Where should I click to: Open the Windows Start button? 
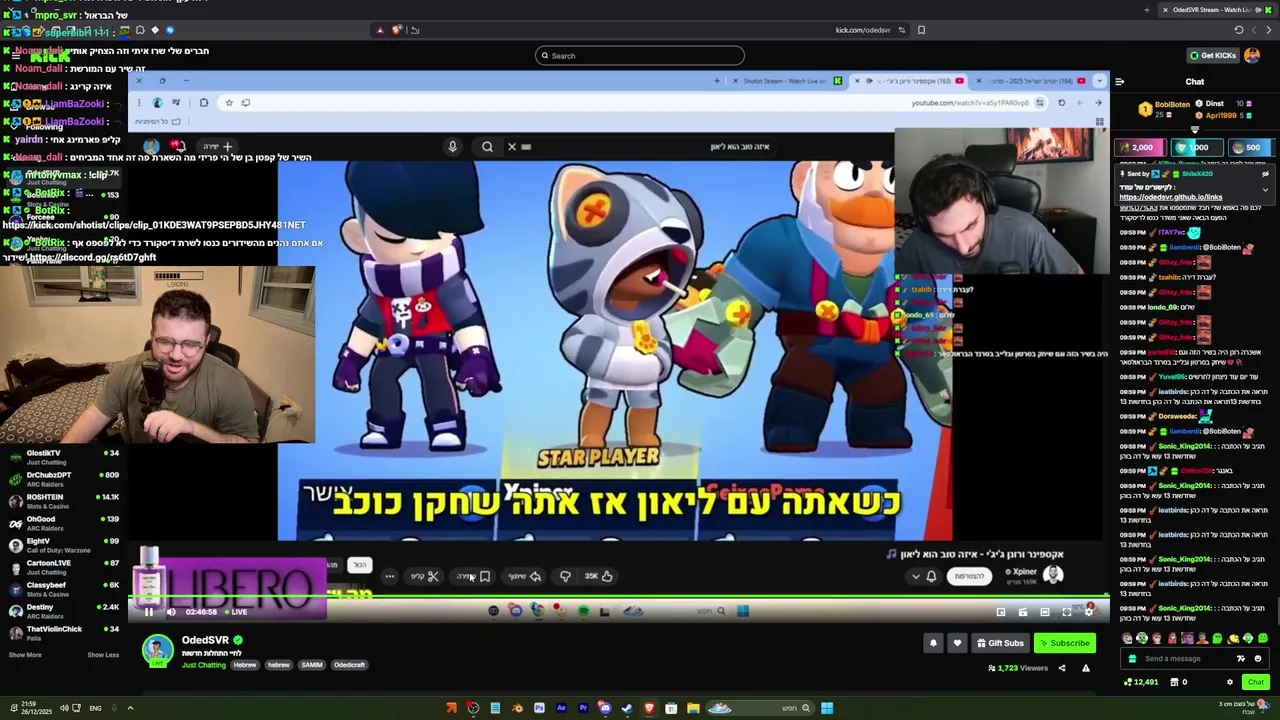click(827, 708)
